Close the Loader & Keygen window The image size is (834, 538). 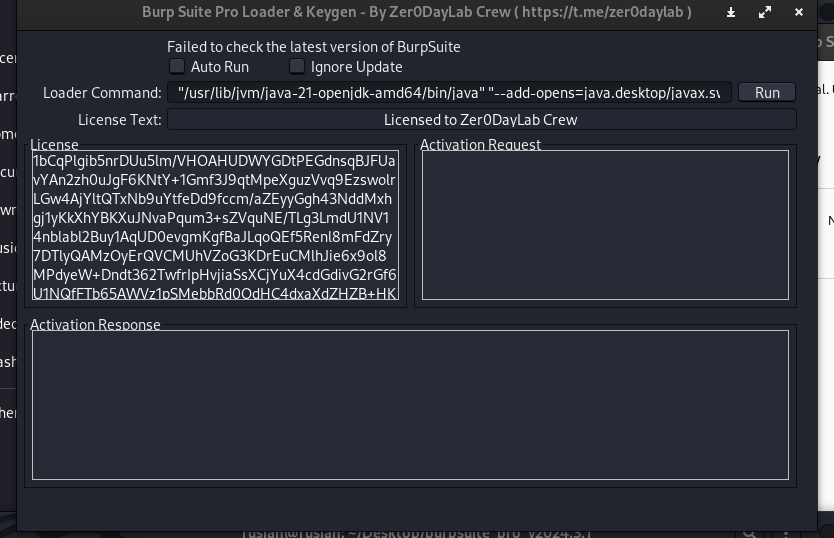(x=799, y=12)
